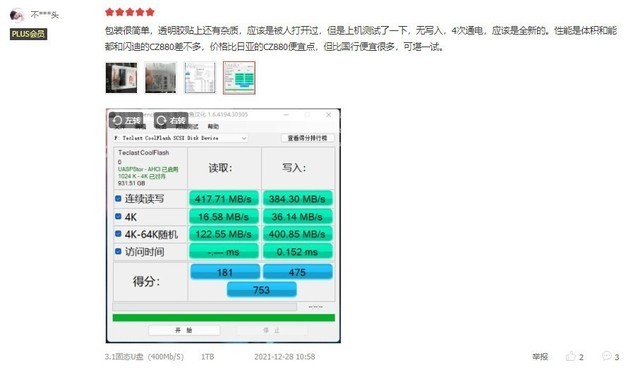The image size is (640, 370).
Task: Click the reviewer's avatar picture
Action: (17, 15)
